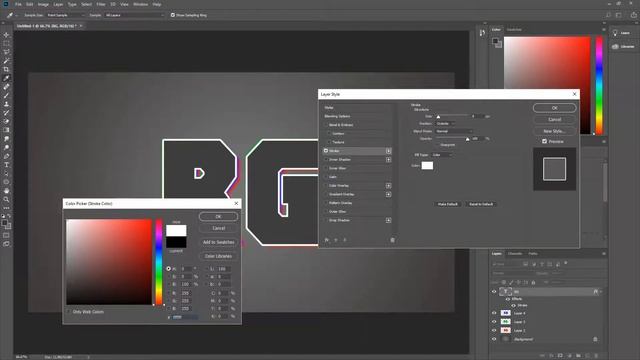Enable Only Web Colors checkbox
640x360 pixels.
click(x=69, y=312)
